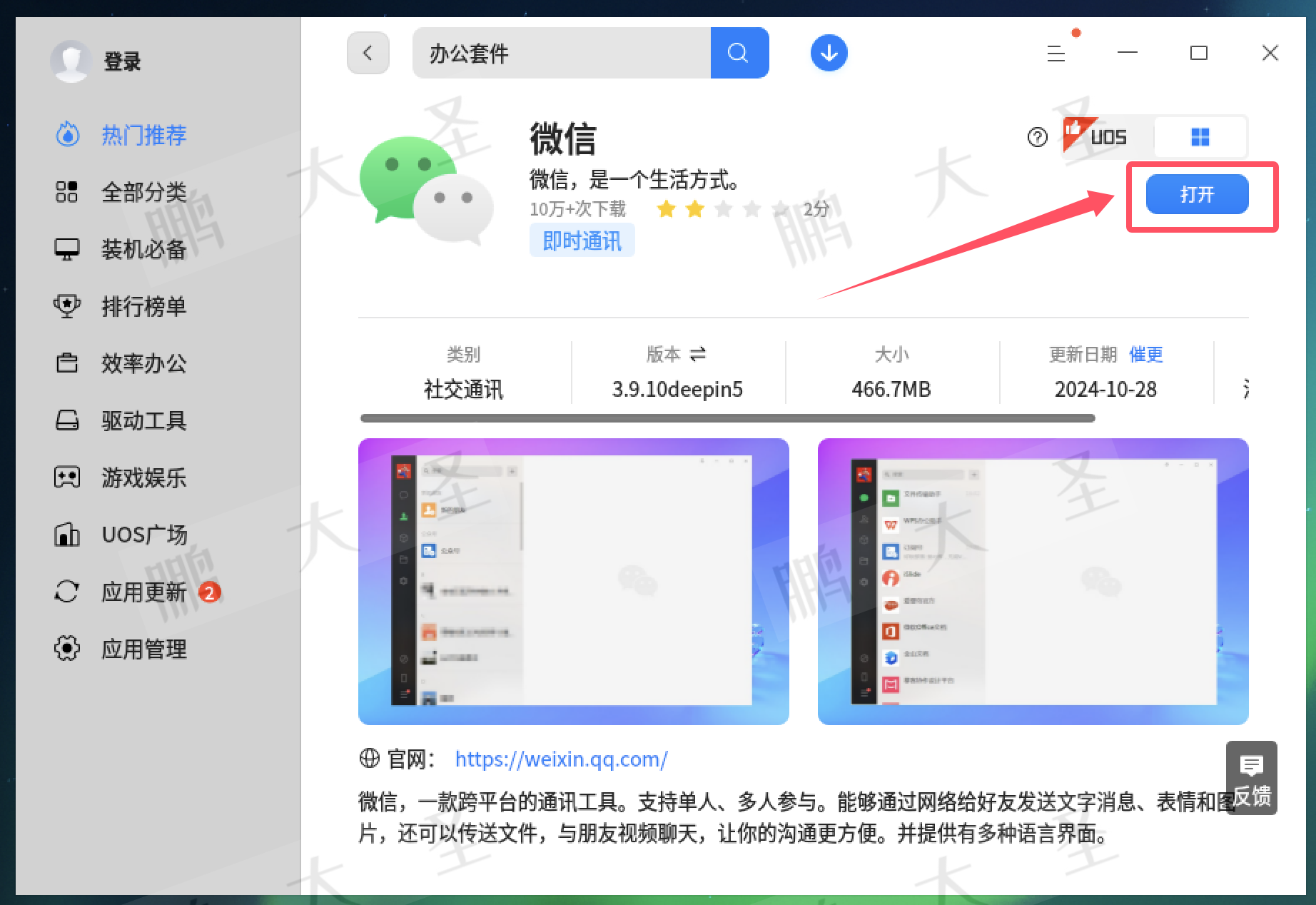Open the weixin.qq.com official link
Screen dimensions: 1316x905
(x=561, y=759)
